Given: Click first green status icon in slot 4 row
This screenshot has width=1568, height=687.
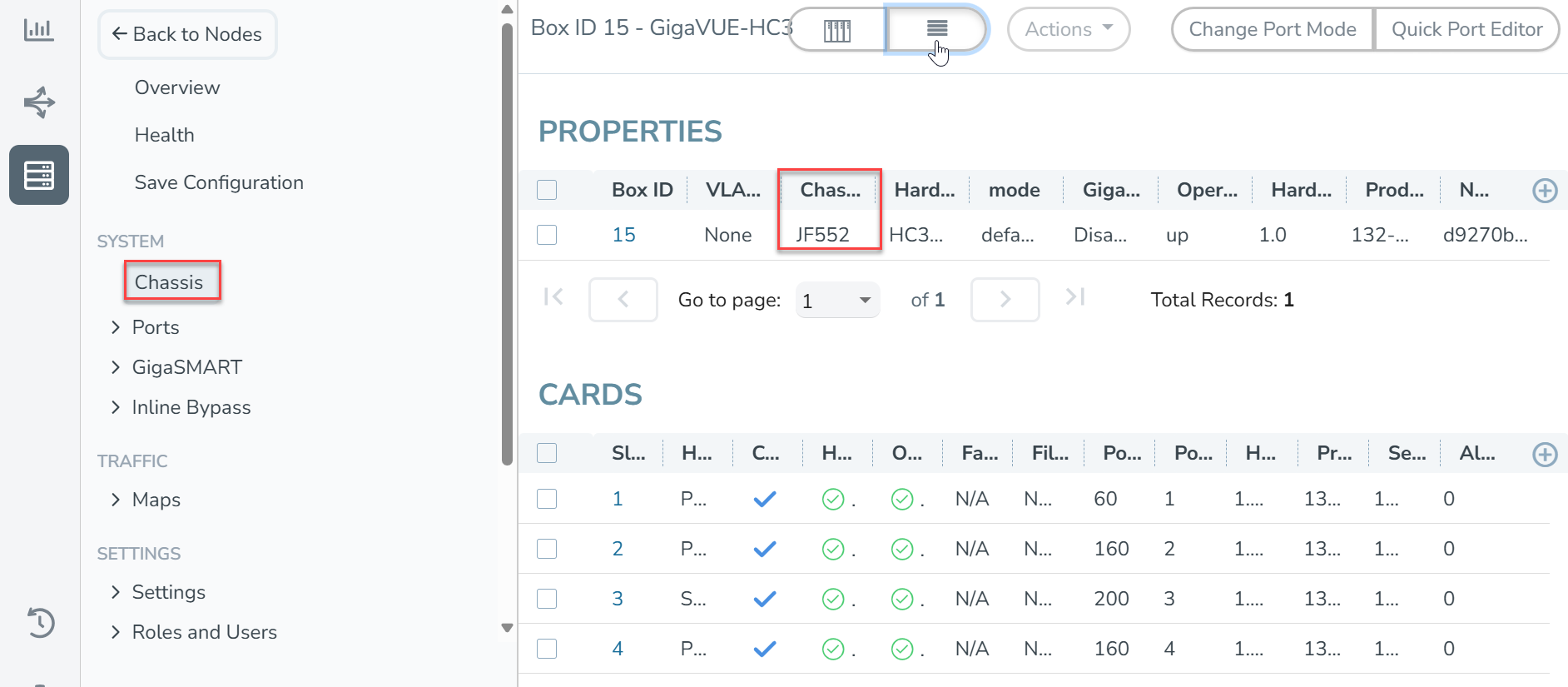Looking at the screenshot, I should click(x=833, y=649).
